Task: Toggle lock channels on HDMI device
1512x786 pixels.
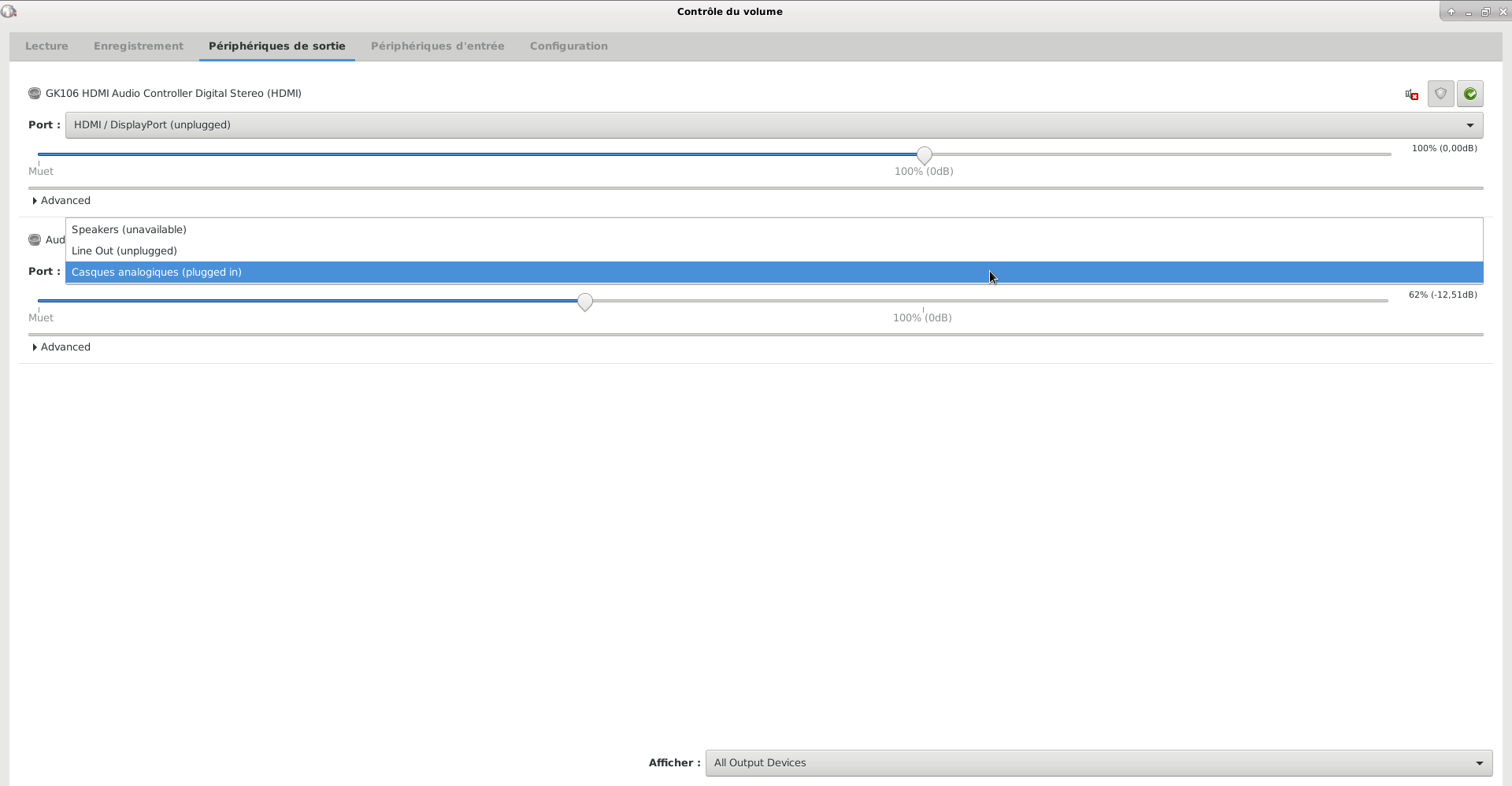Action: (x=1440, y=94)
